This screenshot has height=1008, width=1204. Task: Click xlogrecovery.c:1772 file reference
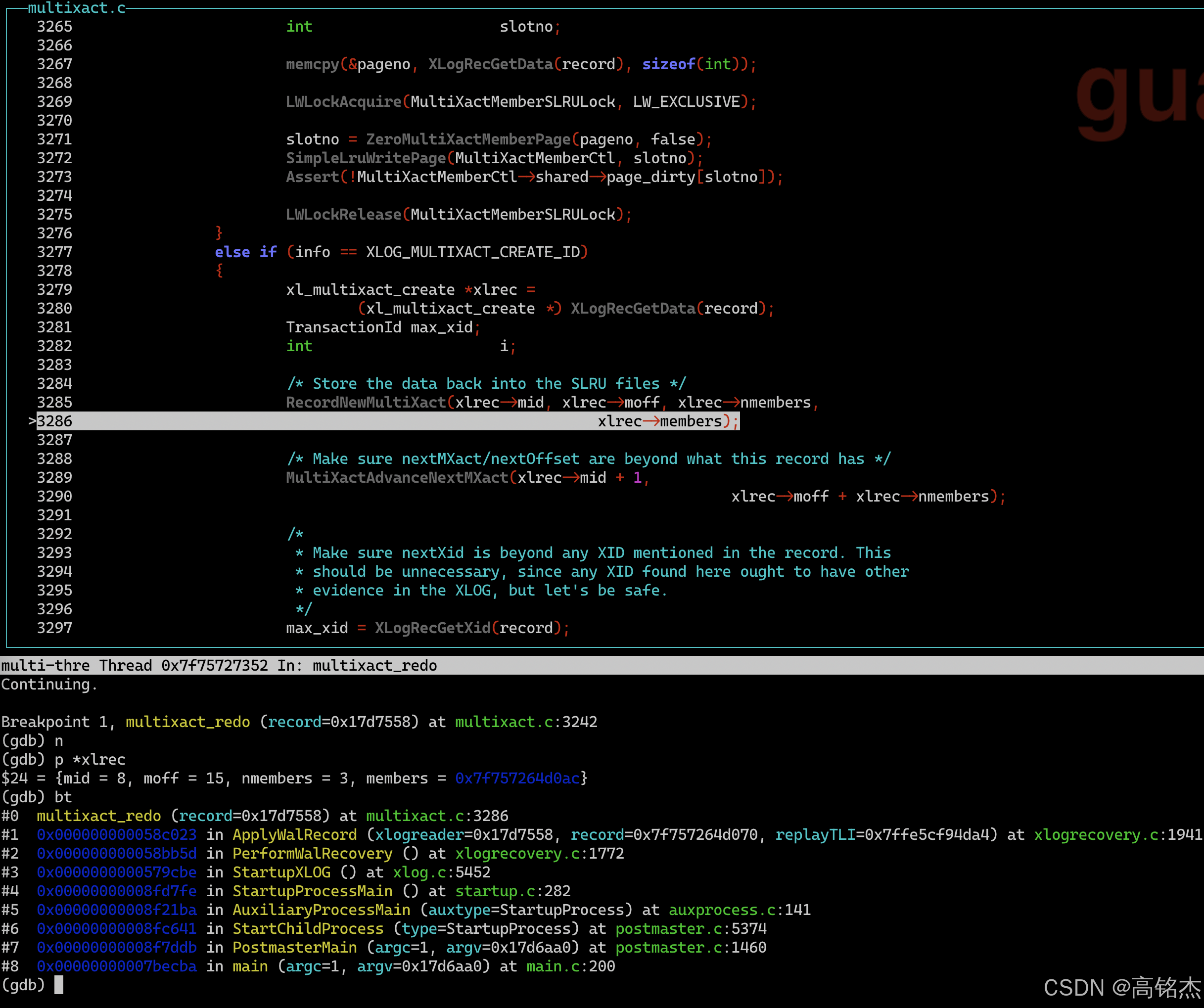tap(539, 854)
